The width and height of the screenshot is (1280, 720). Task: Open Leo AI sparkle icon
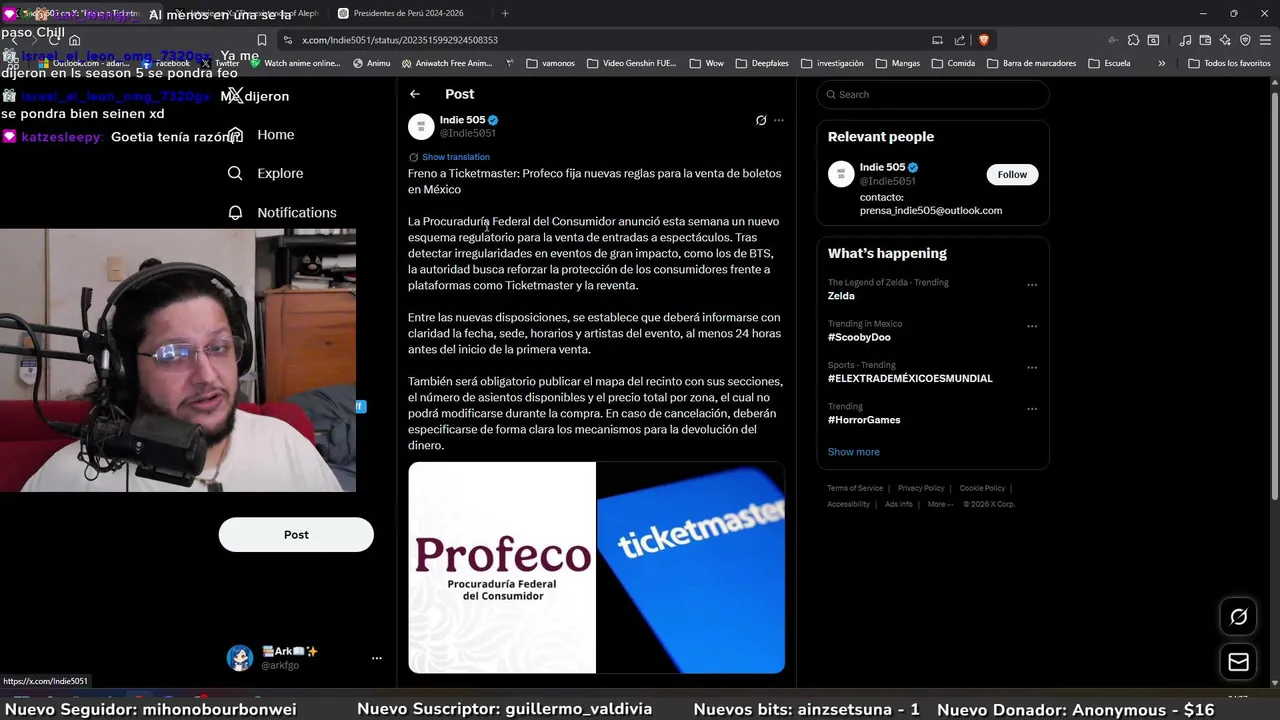1226,40
